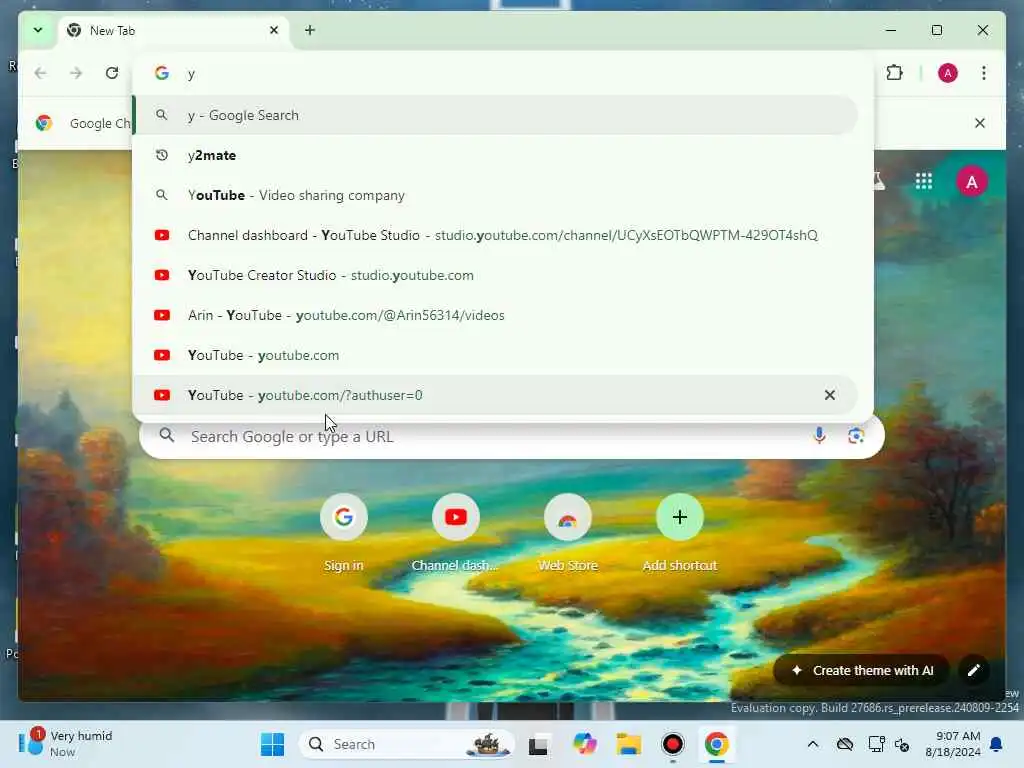Click Create theme with AI
Screen dimensions: 1024x768
tap(862, 670)
